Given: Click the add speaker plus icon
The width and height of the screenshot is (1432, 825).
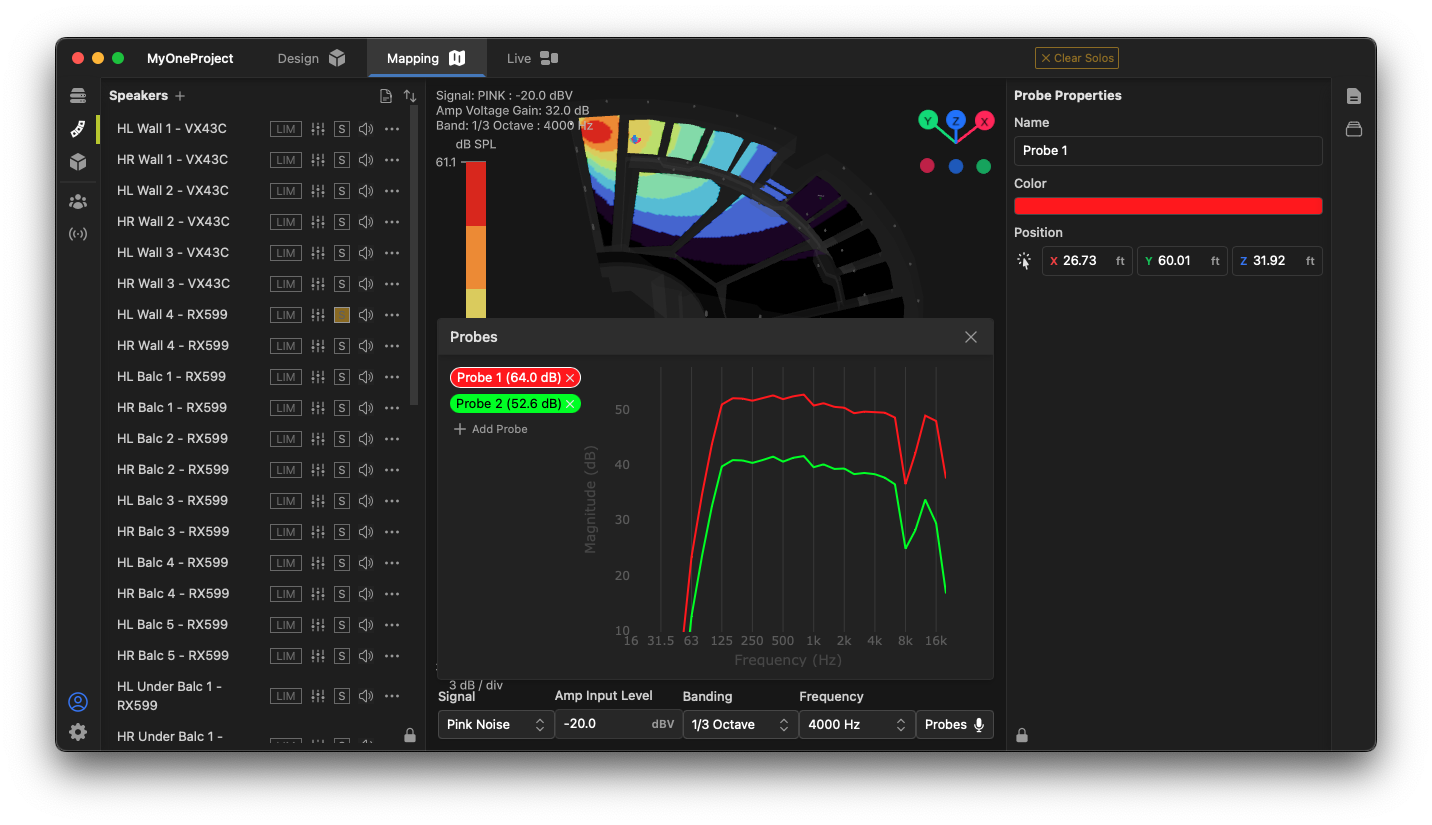Looking at the screenshot, I should [180, 96].
